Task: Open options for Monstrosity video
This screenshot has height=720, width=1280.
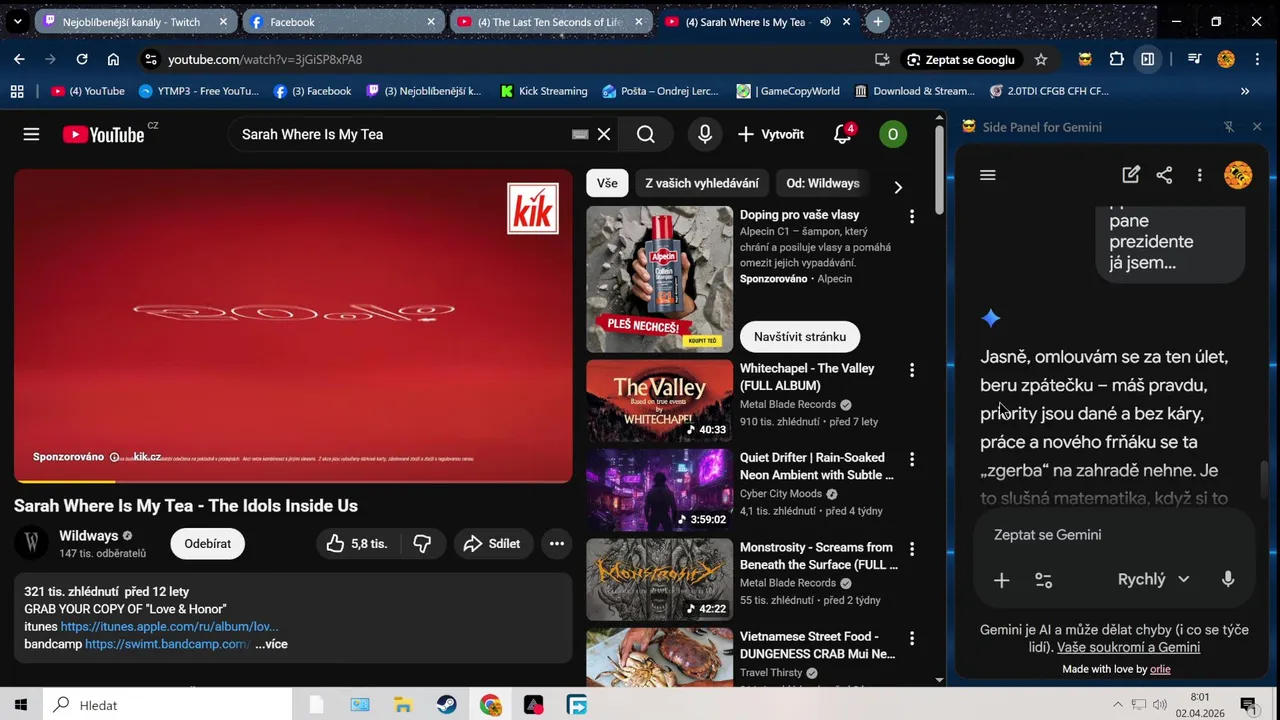Action: click(911, 549)
